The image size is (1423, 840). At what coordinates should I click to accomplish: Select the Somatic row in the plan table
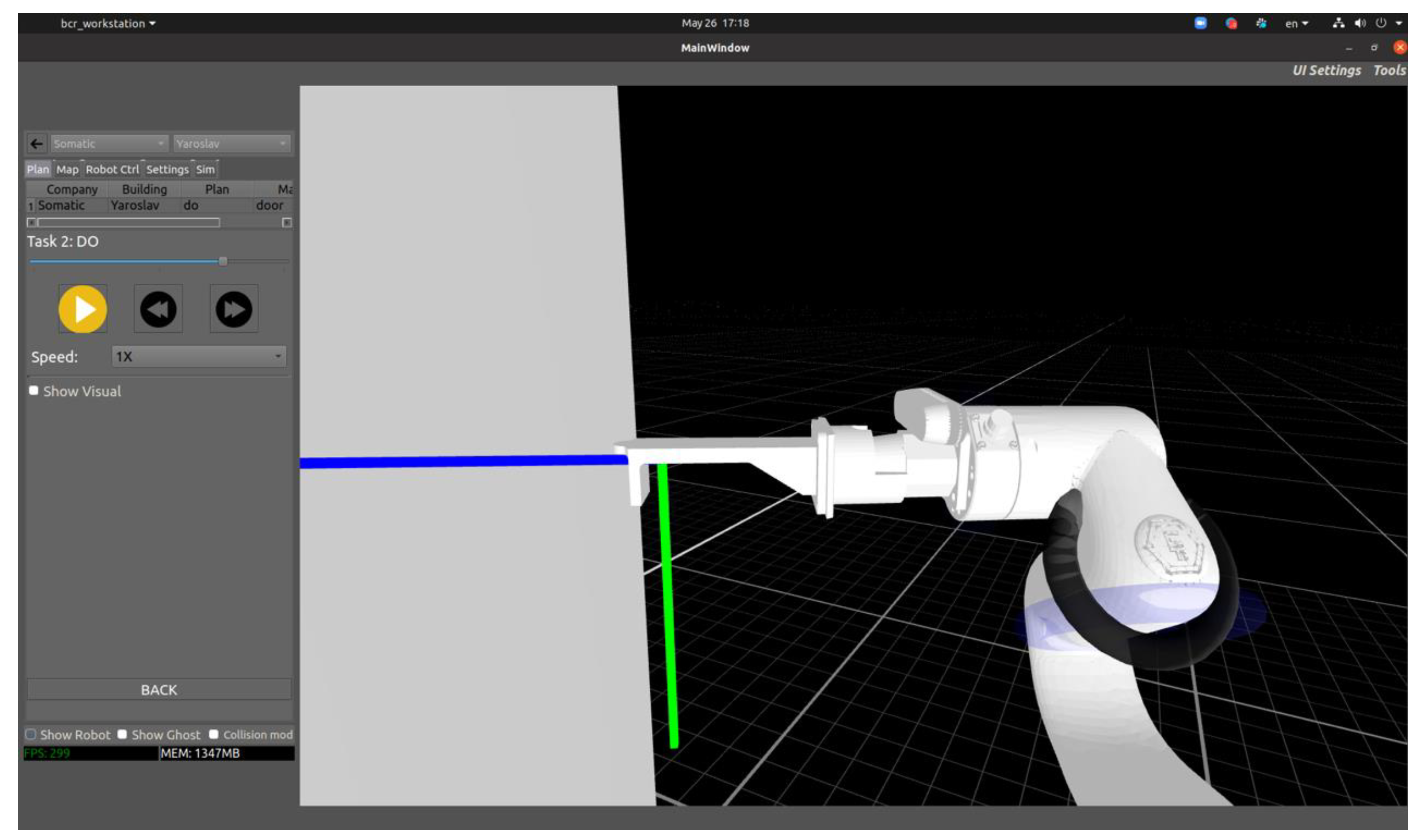[x=61, y=205]
